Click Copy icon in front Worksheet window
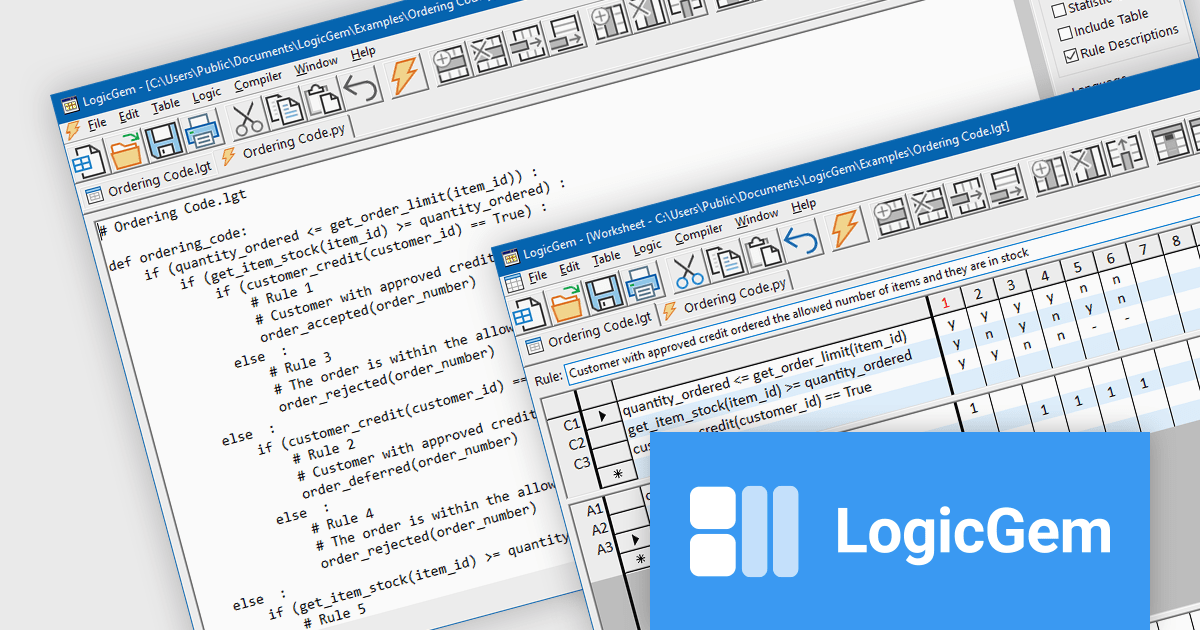The width and height of the screenshot is (1200, 630). [724, 260]
